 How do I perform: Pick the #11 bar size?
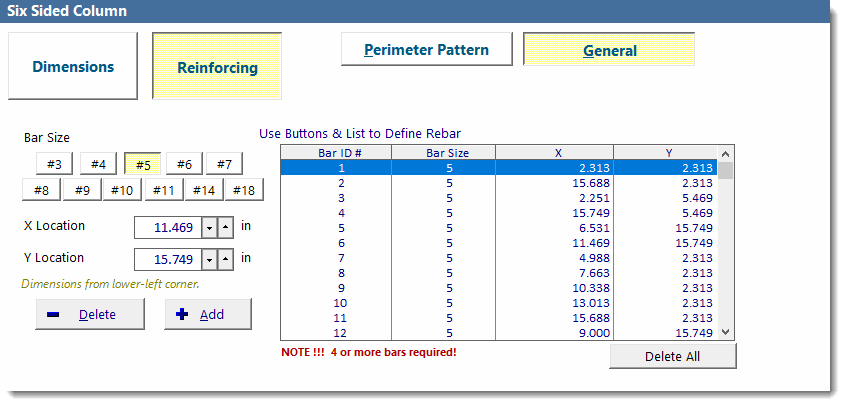[x=164, y=190]
